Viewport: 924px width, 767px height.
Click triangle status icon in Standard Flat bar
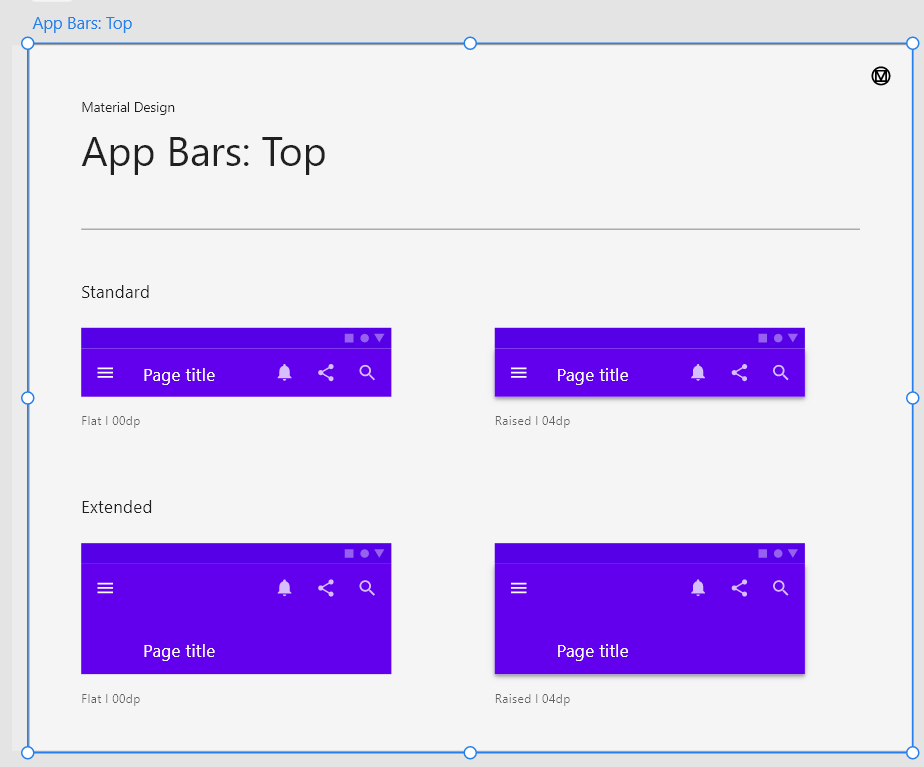[x=380, y=338]
